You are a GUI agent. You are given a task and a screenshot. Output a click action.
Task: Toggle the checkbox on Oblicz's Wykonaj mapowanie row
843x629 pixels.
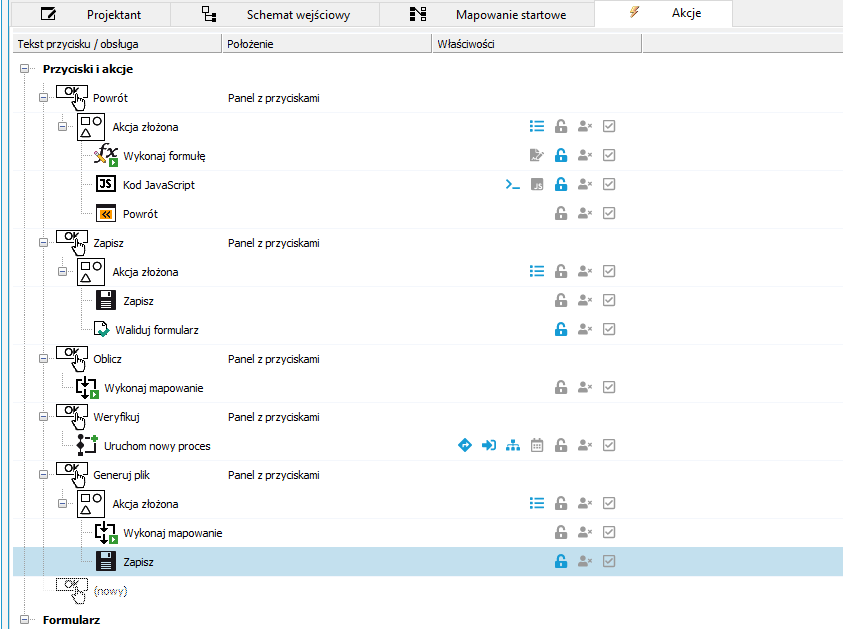coord(609,388)
